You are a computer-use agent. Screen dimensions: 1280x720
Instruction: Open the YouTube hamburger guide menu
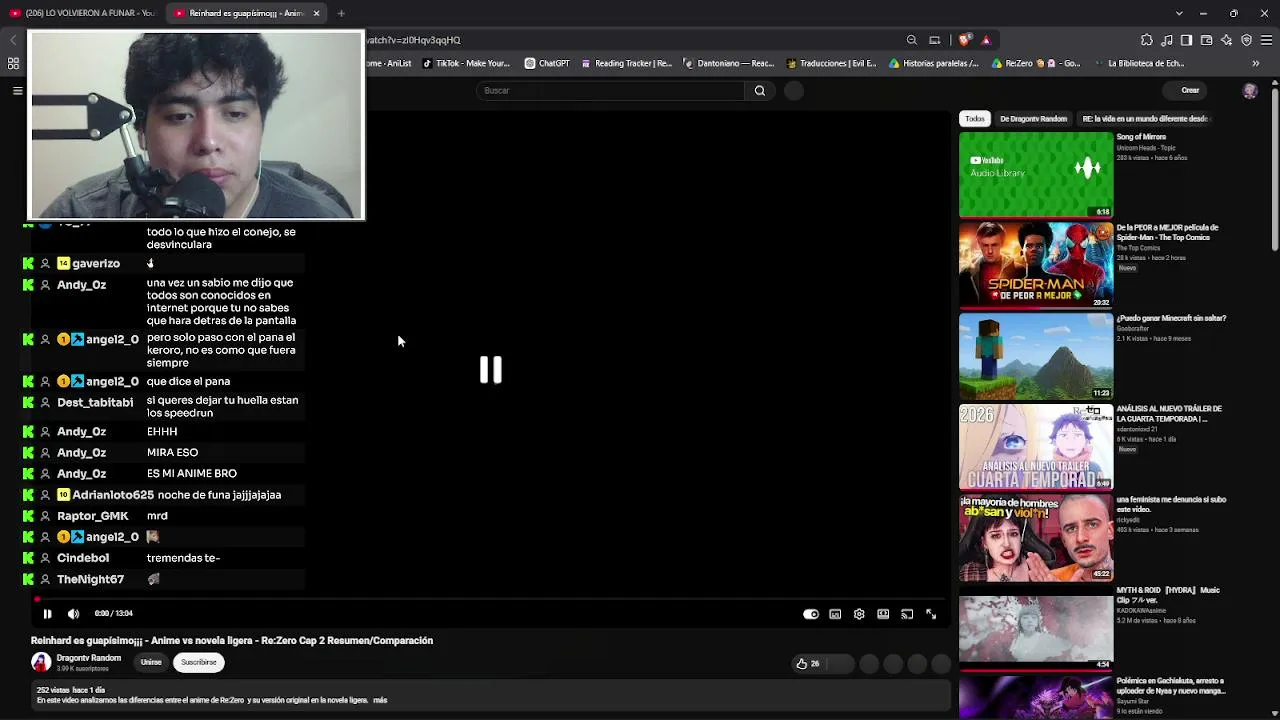pos(17,91)
